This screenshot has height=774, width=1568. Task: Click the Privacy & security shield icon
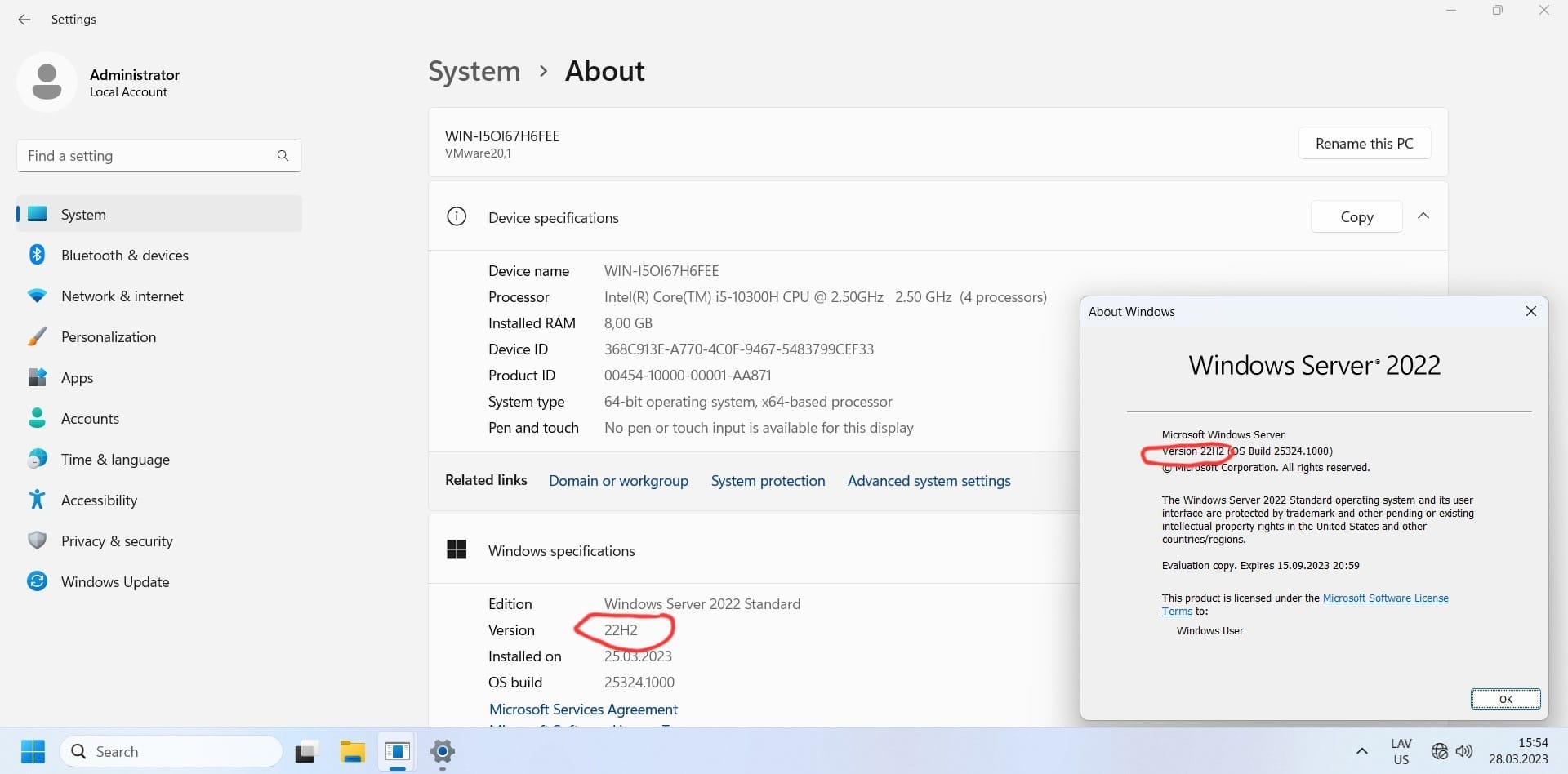point(37,541)
